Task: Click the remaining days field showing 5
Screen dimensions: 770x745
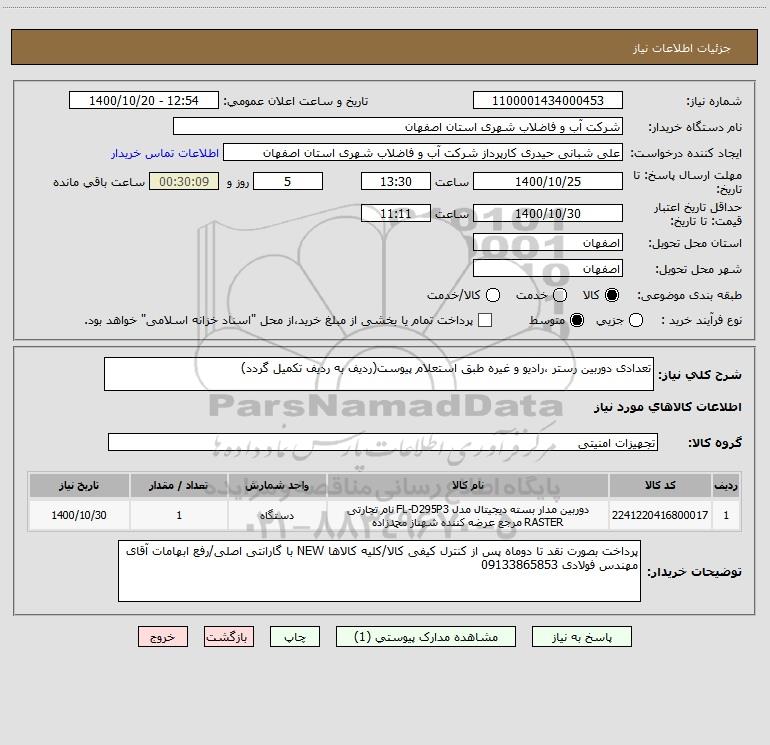Action: [x=288, y=182]
